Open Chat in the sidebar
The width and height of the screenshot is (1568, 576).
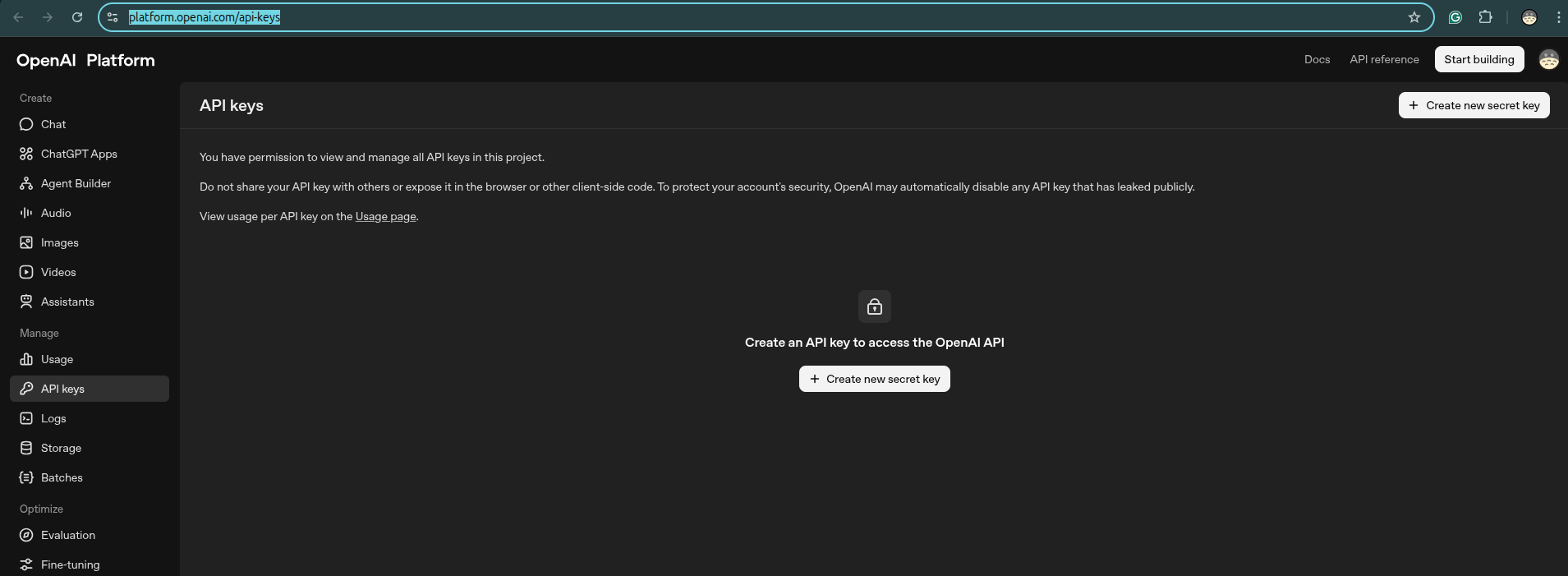(90, 124)
